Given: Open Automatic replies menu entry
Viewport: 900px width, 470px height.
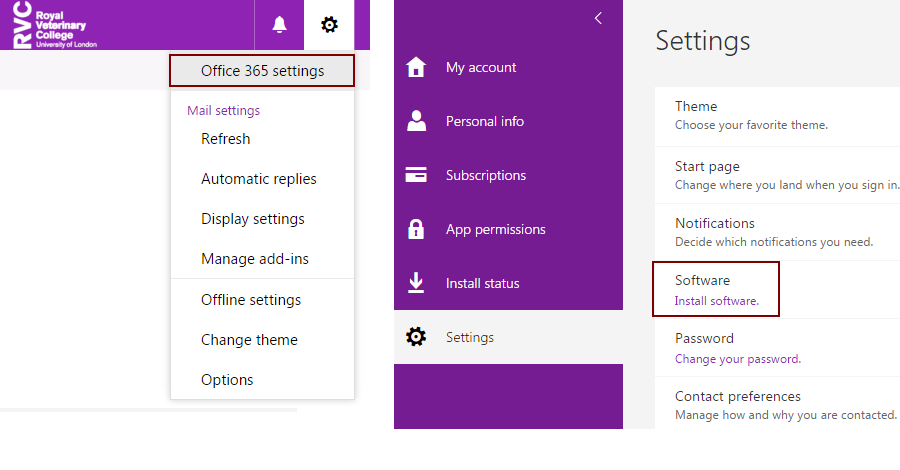Looking at the screenshot, I should point(259,179).
